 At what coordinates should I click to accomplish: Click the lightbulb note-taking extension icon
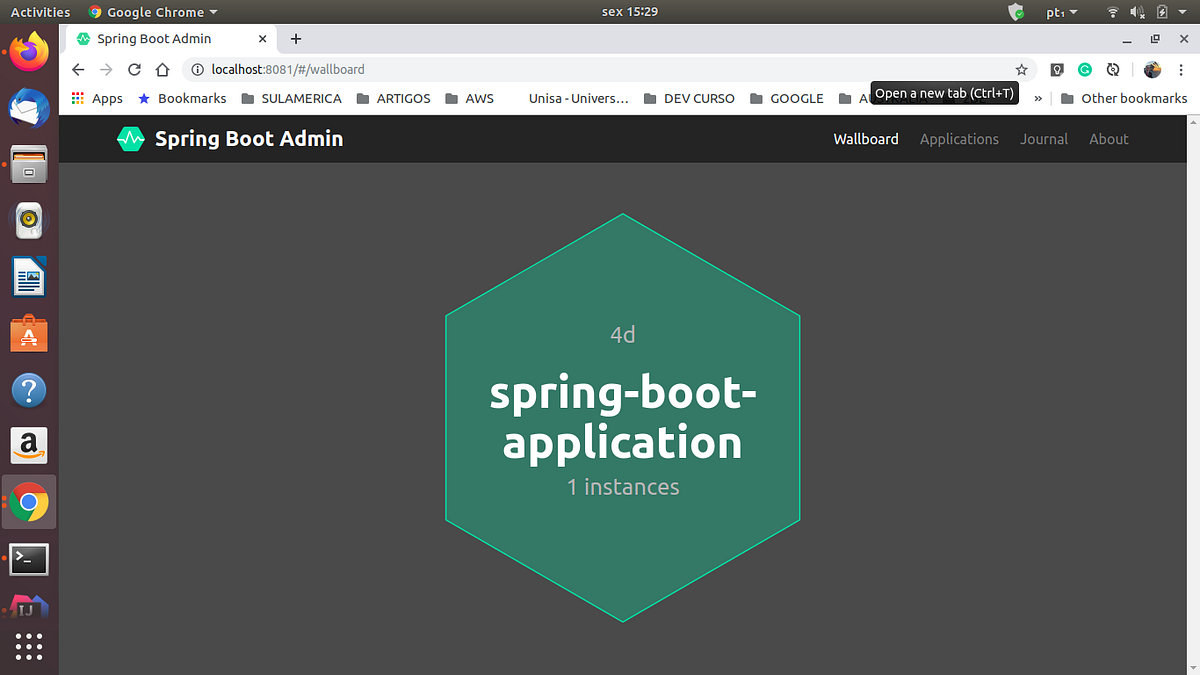point(1056,69)
